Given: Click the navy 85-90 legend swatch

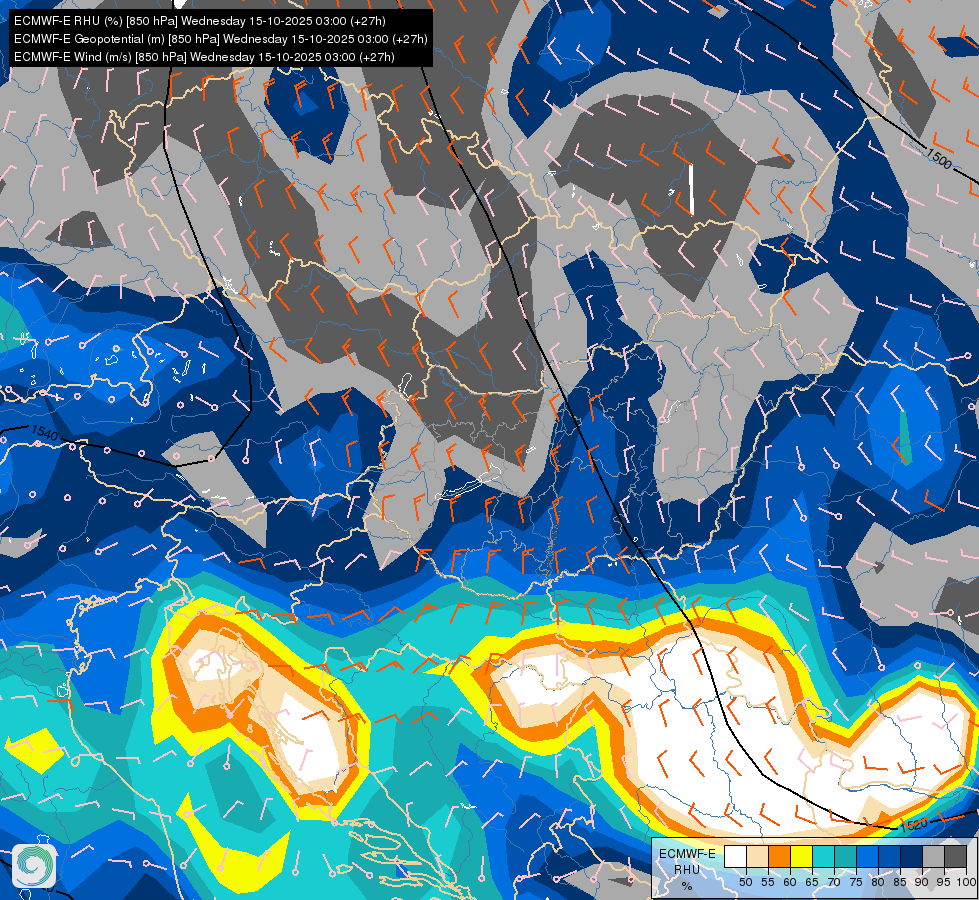Looking at the screenshot, I should [x=912, y=856].
